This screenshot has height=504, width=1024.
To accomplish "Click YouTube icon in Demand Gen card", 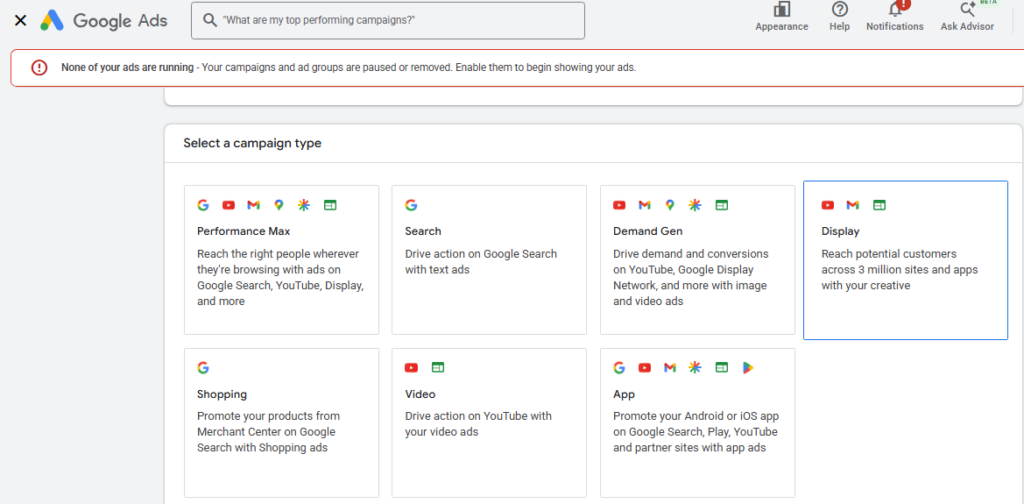I will coord(619,205).
